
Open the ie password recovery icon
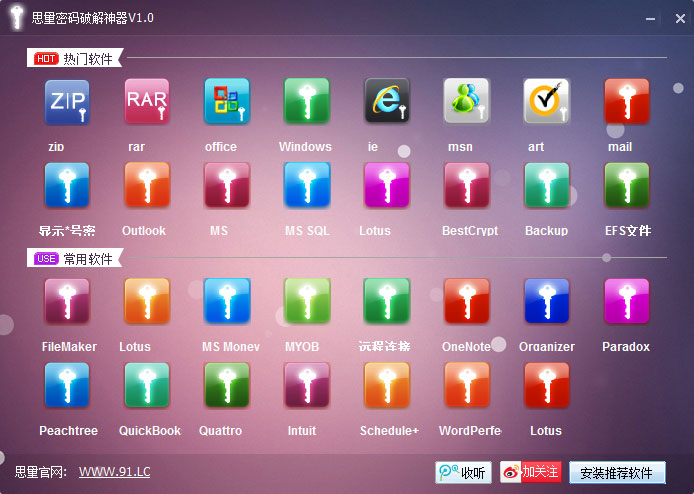pyautogui.click(x=387, y=101)
